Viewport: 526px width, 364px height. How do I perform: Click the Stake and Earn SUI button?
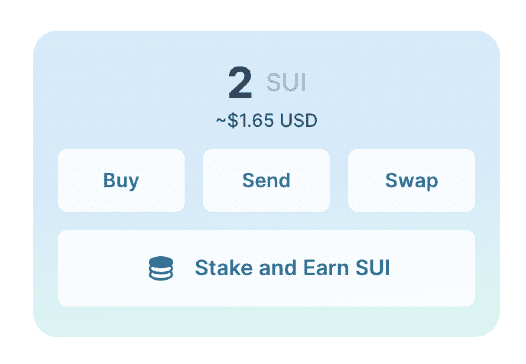pyautogui.click(x=266, y=268)
